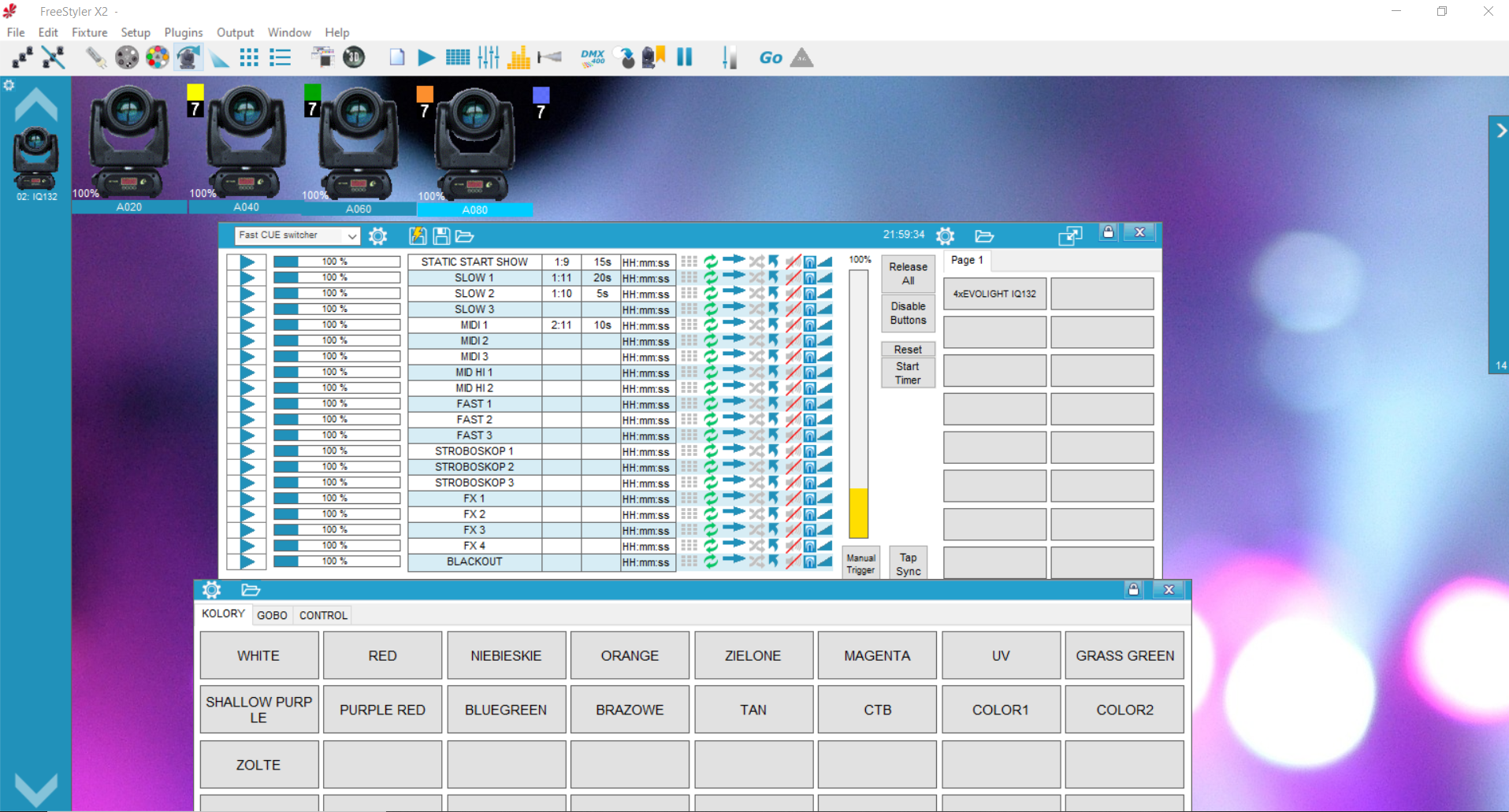1509x812 pixels.
Task: Toggle the loop icon on SLOW 1 row
Action: tap(711, 278)
